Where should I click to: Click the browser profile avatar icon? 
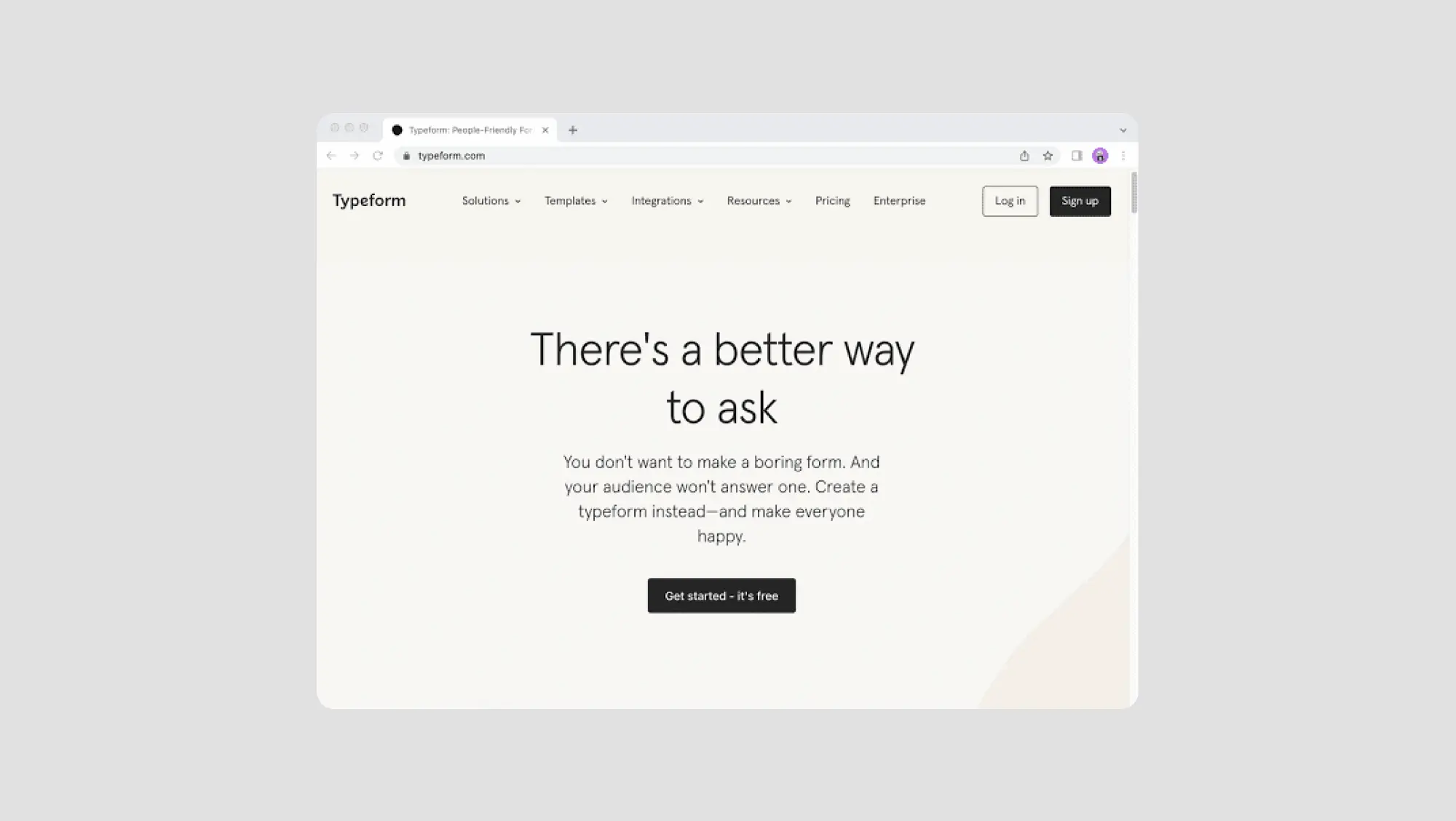(1099, 155)
